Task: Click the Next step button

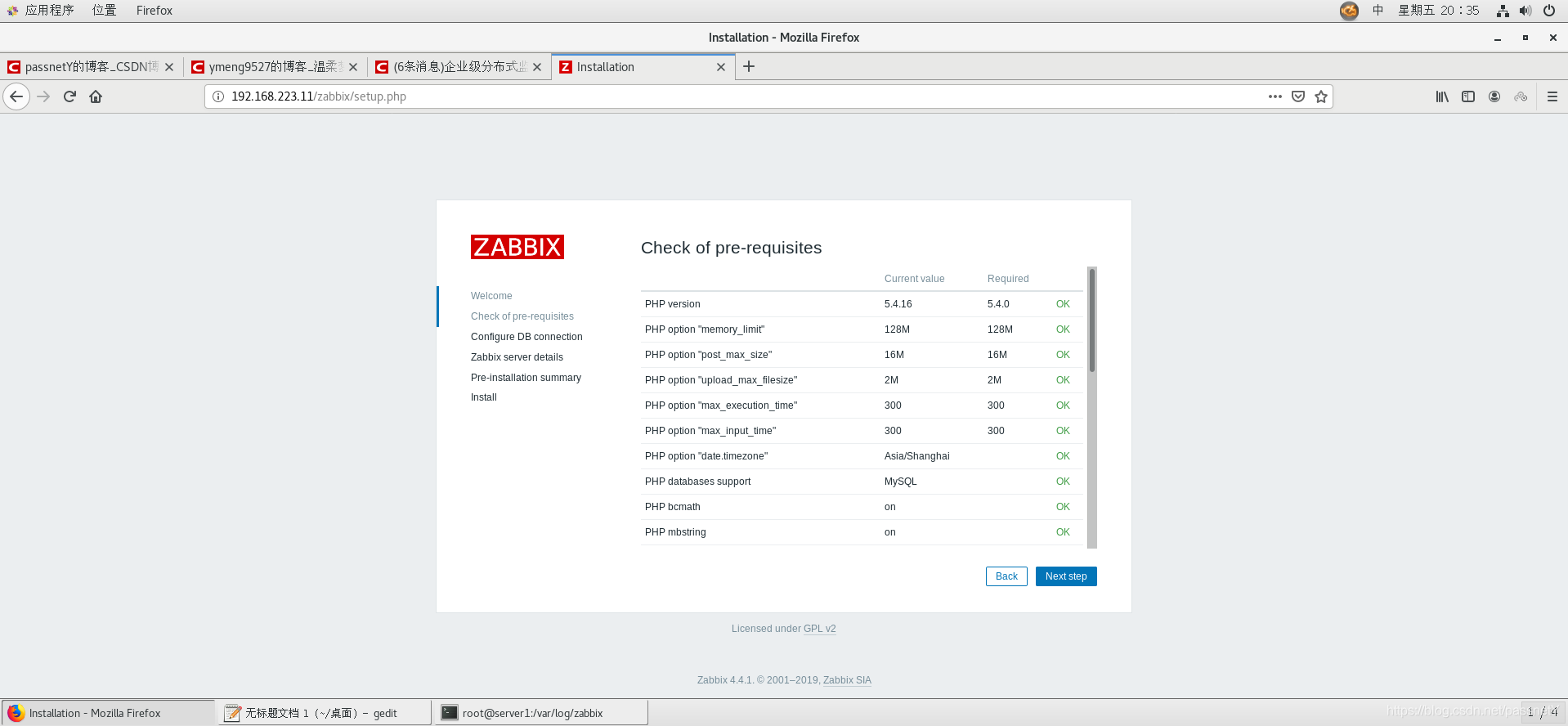Action: pyautogui.click(x=1066, y=576)
